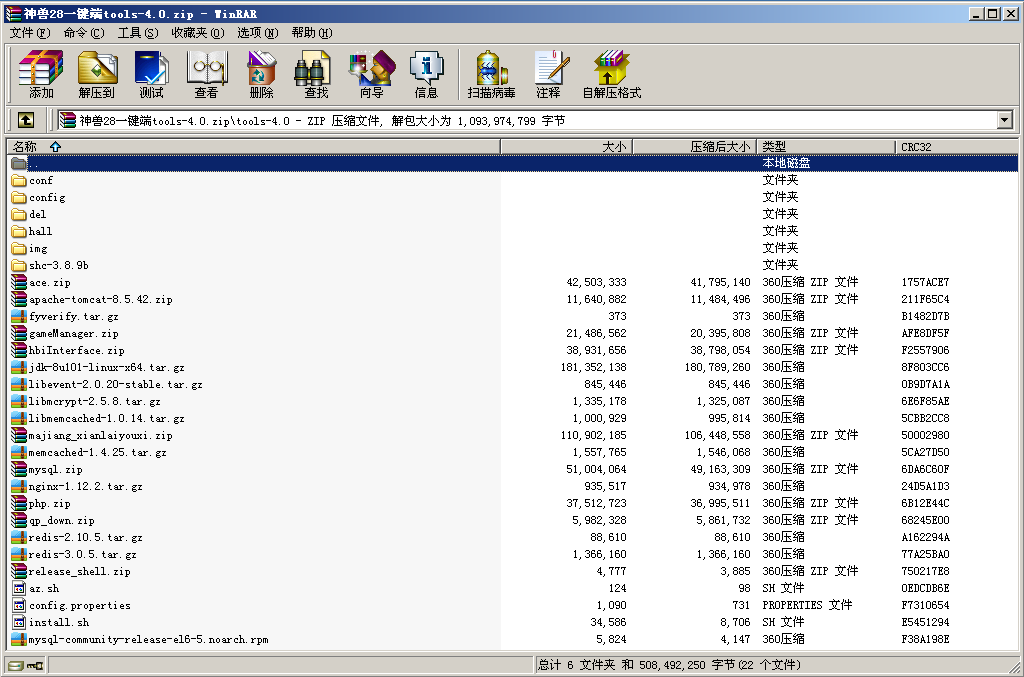
Task: Show archive 信息 (Info) icon
Action: click(426, 74)
